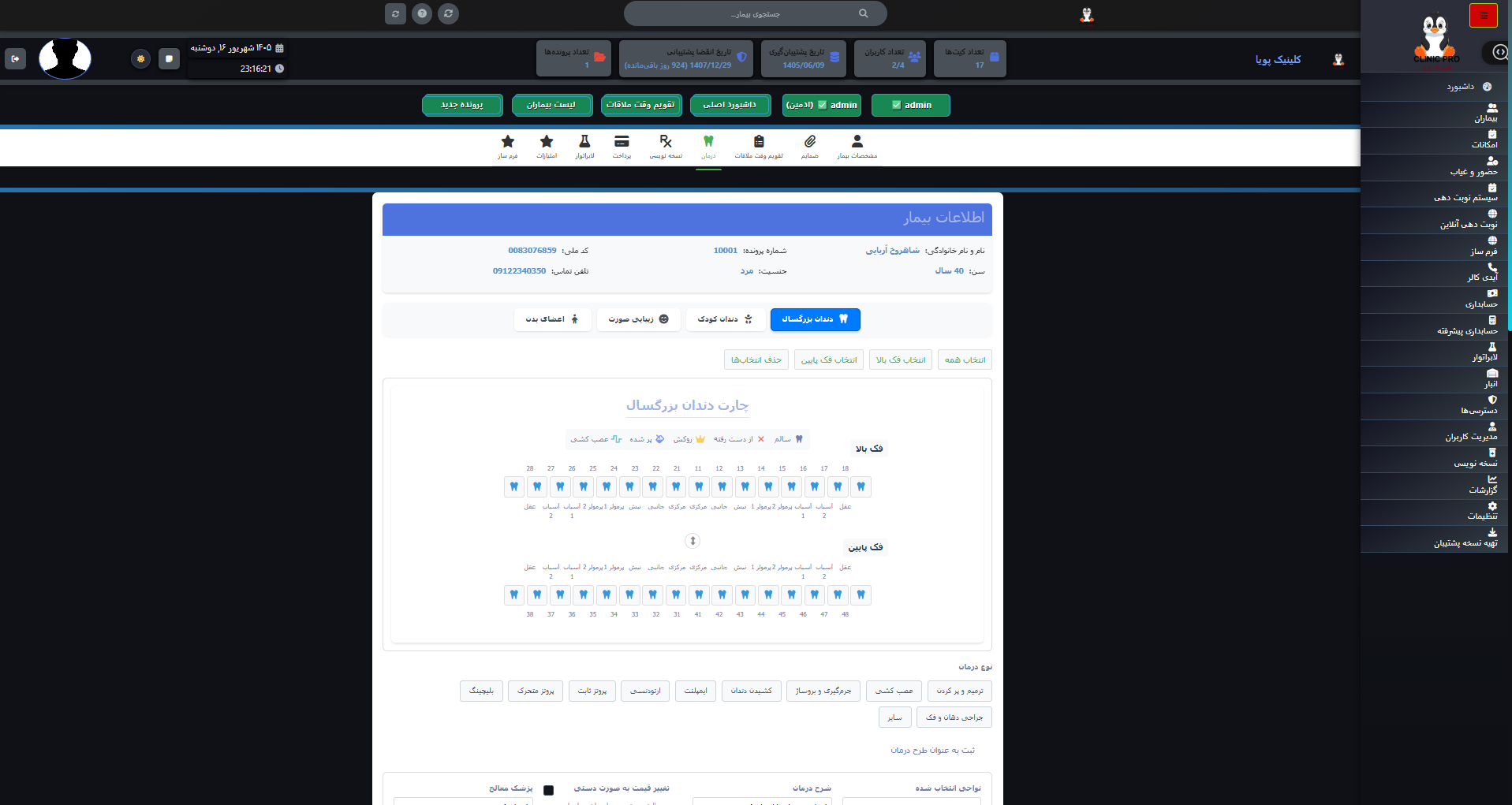The width and height of the screenshot is (1512, 805).
Task: Switch to facial beauty (زیبایی صورت) tab
Action: coord(639,319)
